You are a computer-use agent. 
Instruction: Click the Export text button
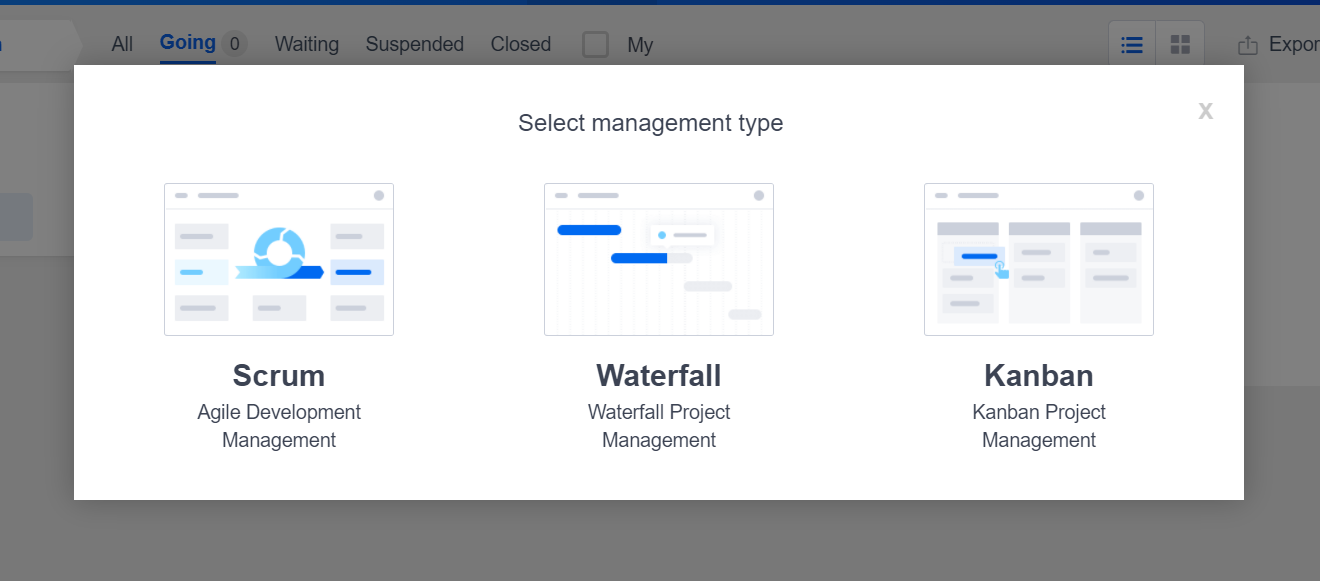pos(1293,45)
